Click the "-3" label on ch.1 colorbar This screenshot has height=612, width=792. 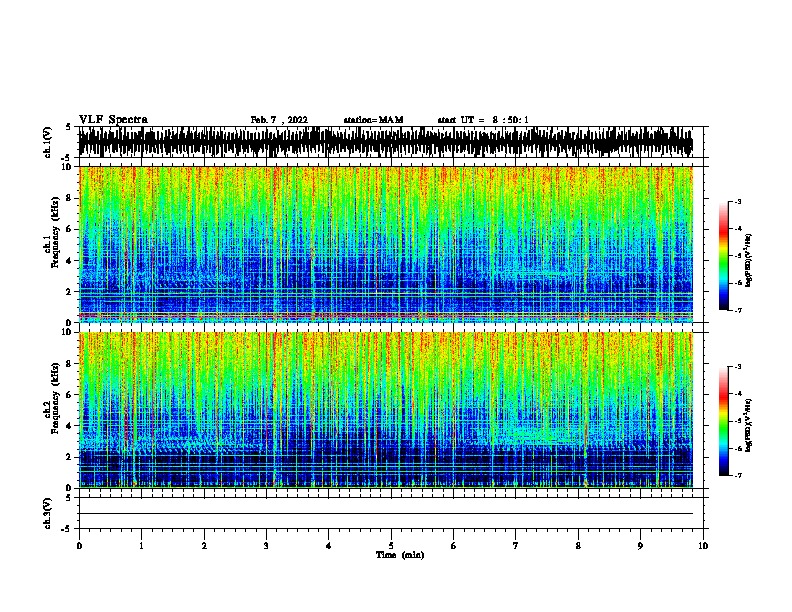point(737,201)
